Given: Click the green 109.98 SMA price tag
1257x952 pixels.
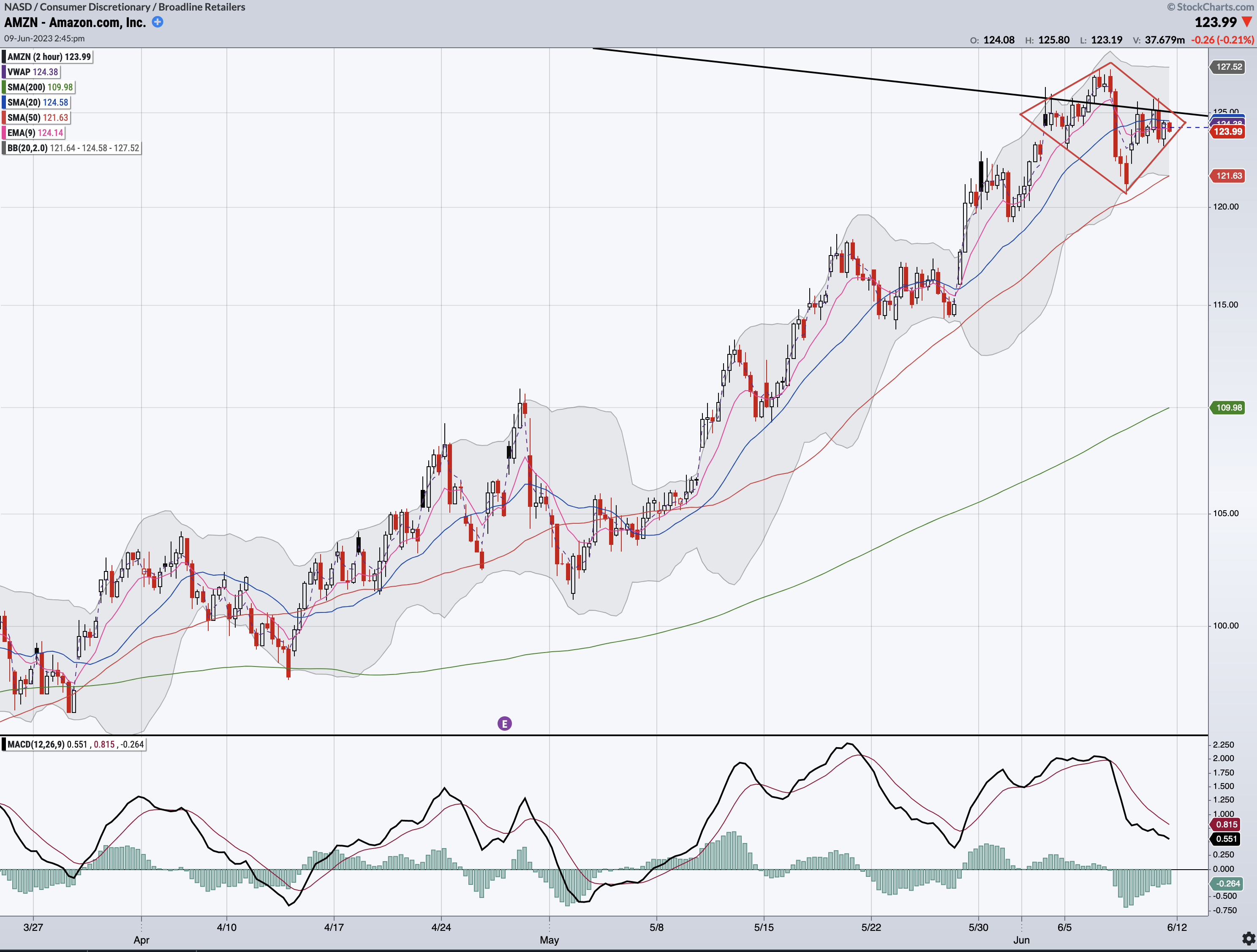Looking at the screenshot, I should point(1228,408).
